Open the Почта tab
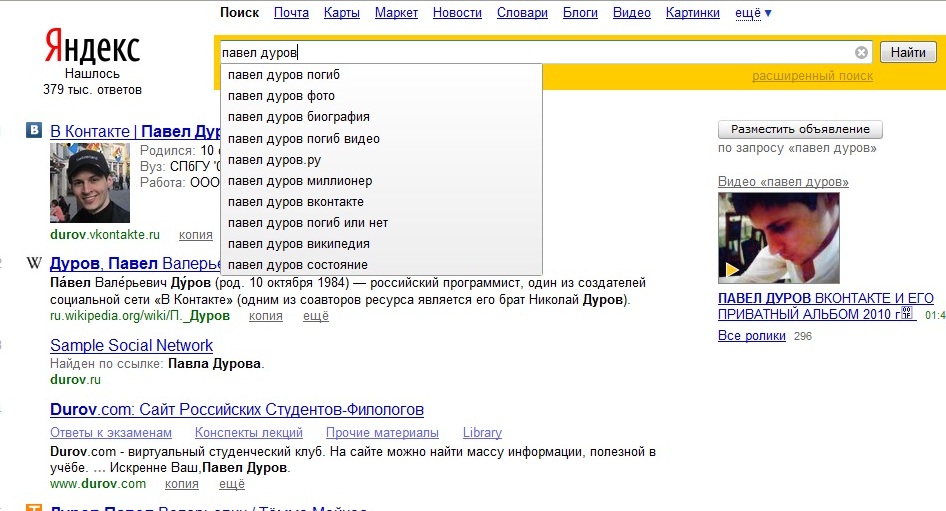Viewport: 946px width, 511px height. [291, 13]
